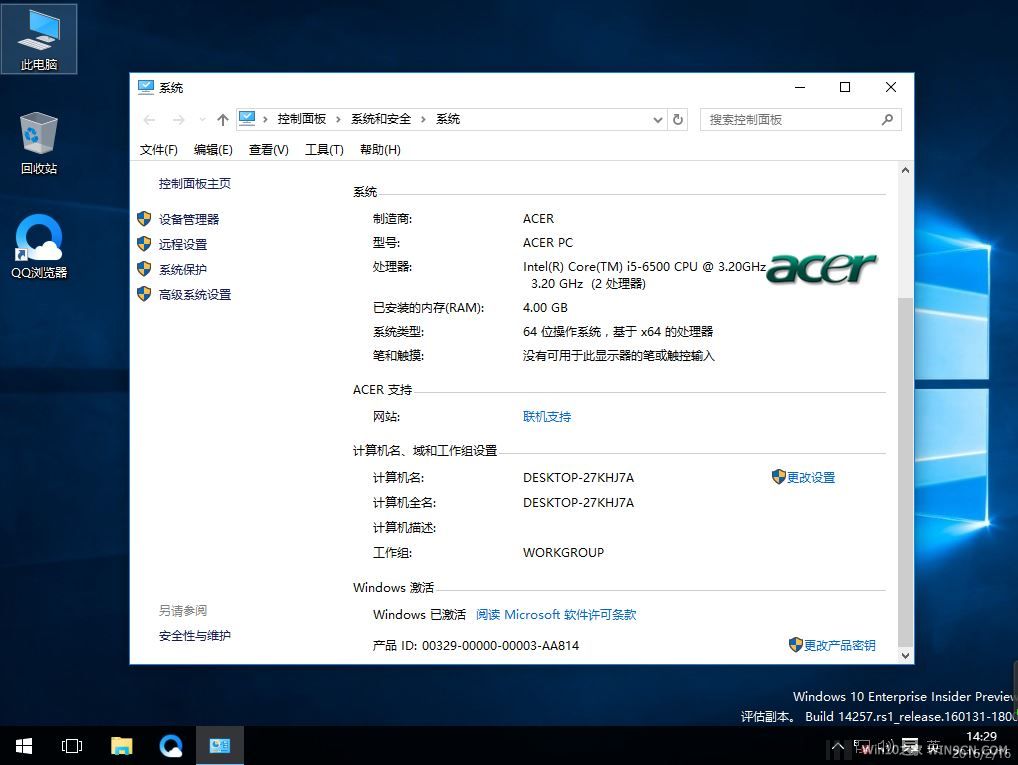Image resolution: width=1018 pixels, height=765 pixels.
Task: Click 更改设置 next to computer name
Action: click(810, 478)
